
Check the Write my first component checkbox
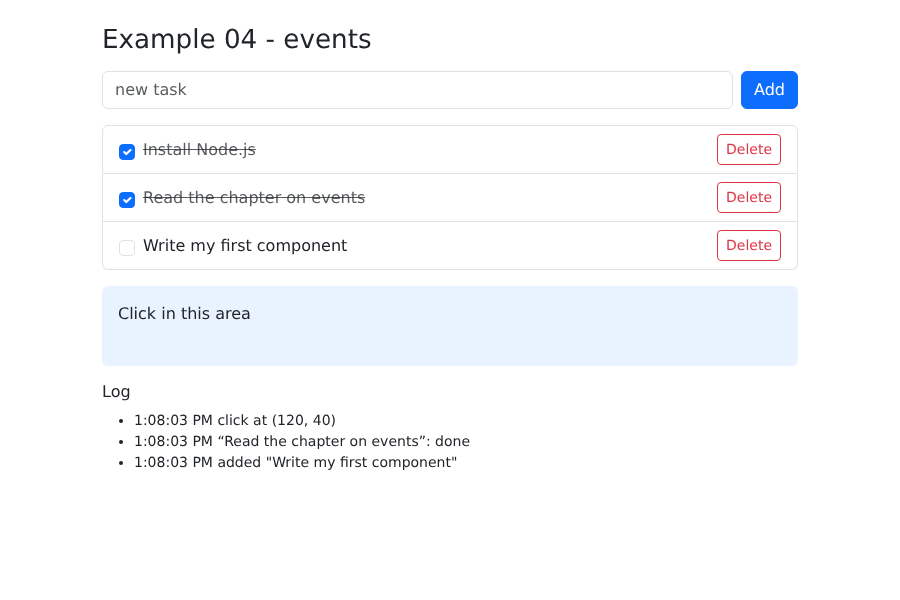(x=127, y=247)
